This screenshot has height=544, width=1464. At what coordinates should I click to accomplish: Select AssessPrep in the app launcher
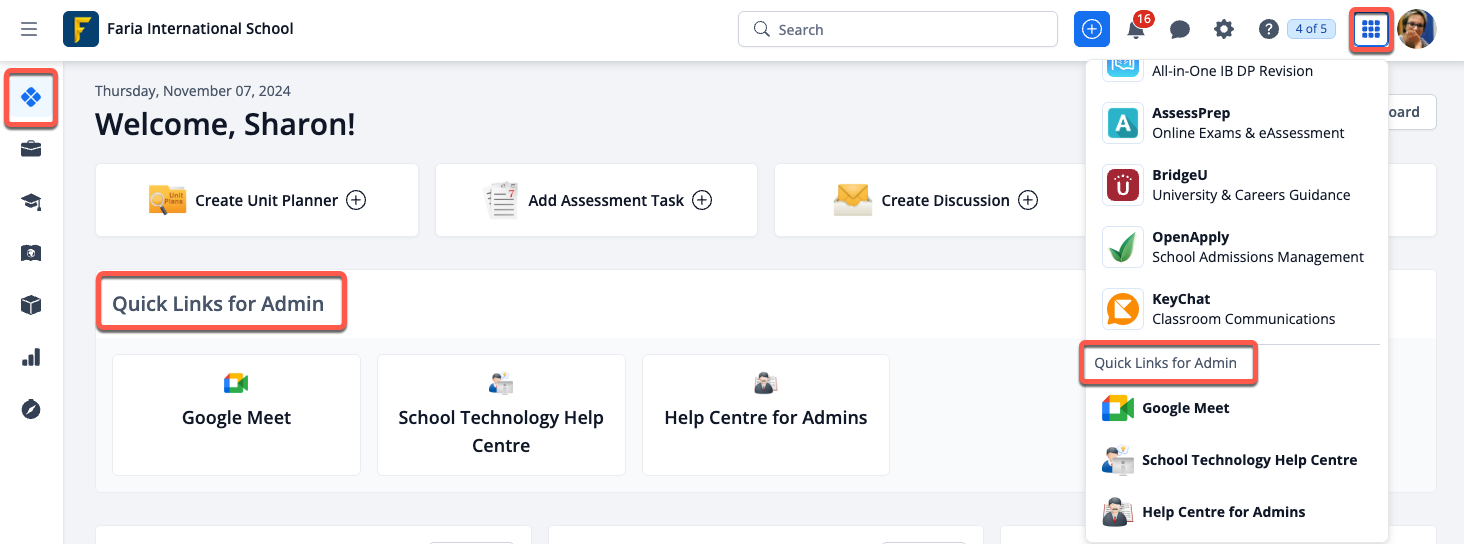pos(1237,123)
